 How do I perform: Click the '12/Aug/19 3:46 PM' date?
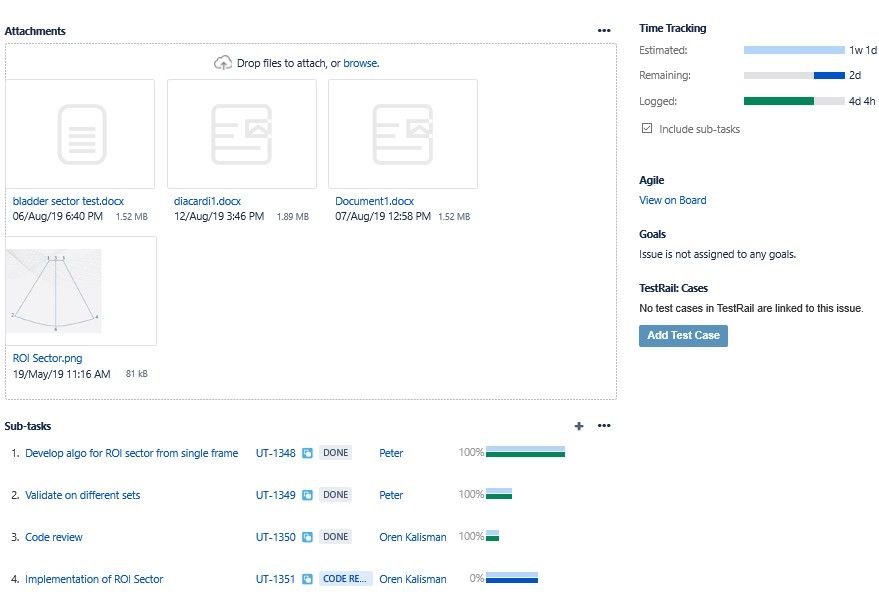pos(219,216)
